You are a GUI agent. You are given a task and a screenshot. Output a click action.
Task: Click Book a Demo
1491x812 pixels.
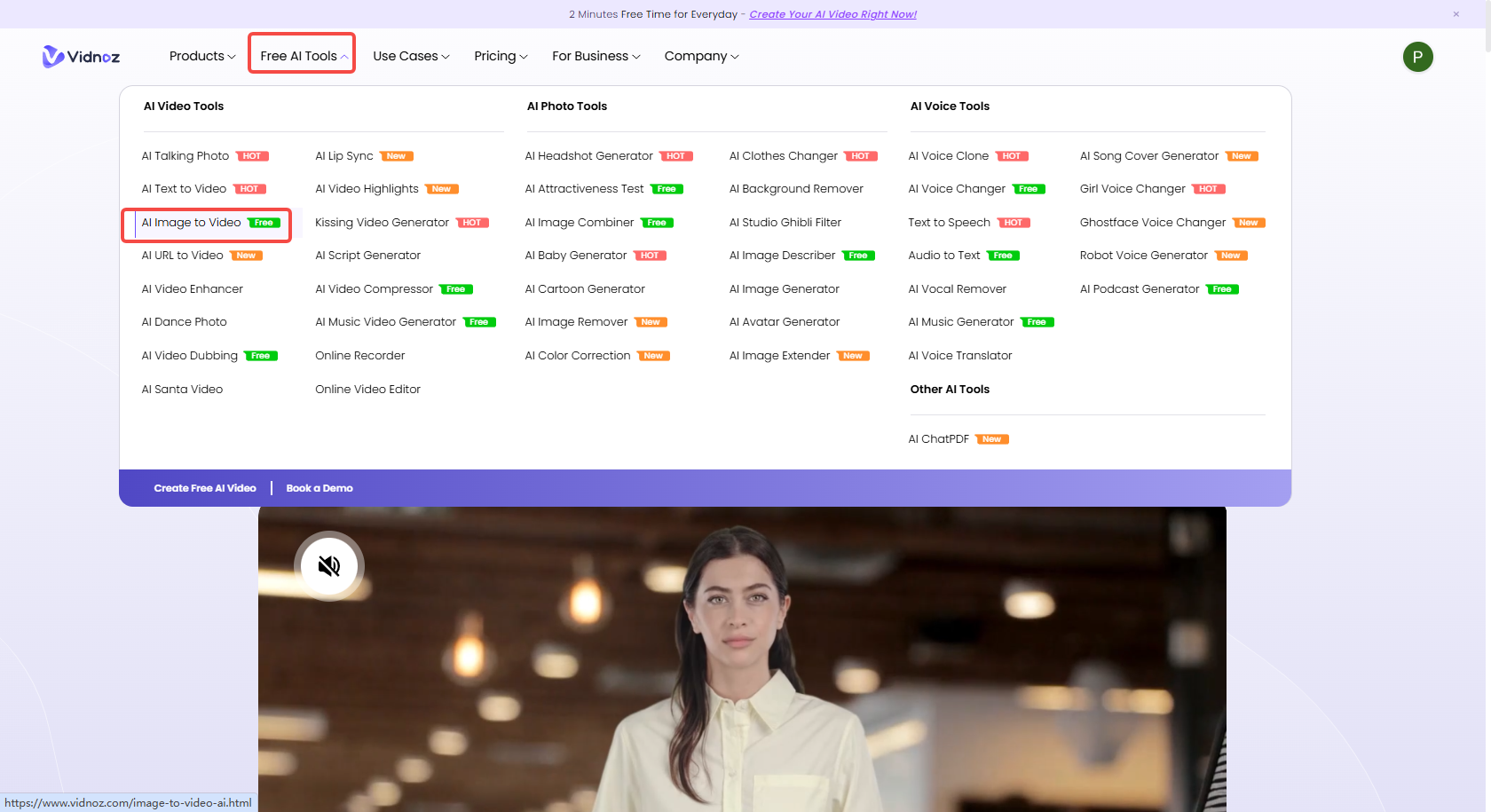319,488
